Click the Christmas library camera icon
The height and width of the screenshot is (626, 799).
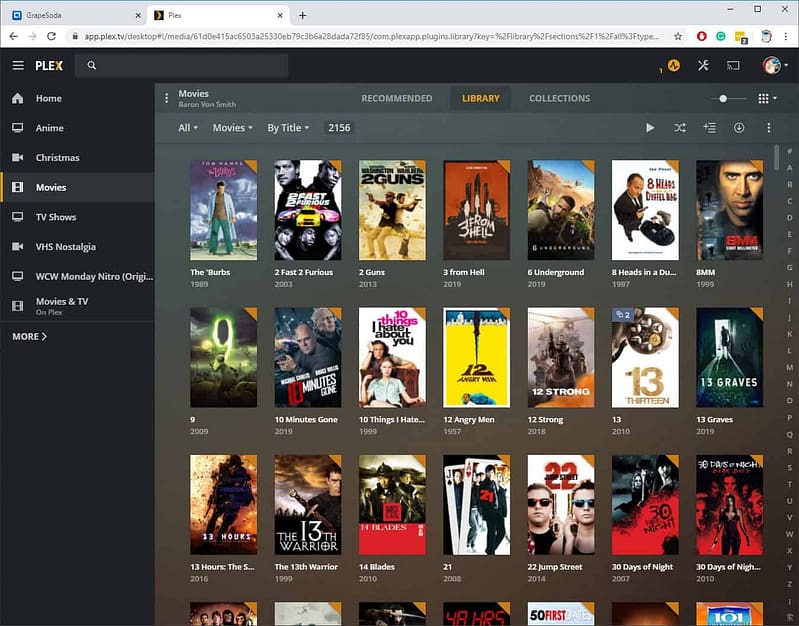coord(18,158)
